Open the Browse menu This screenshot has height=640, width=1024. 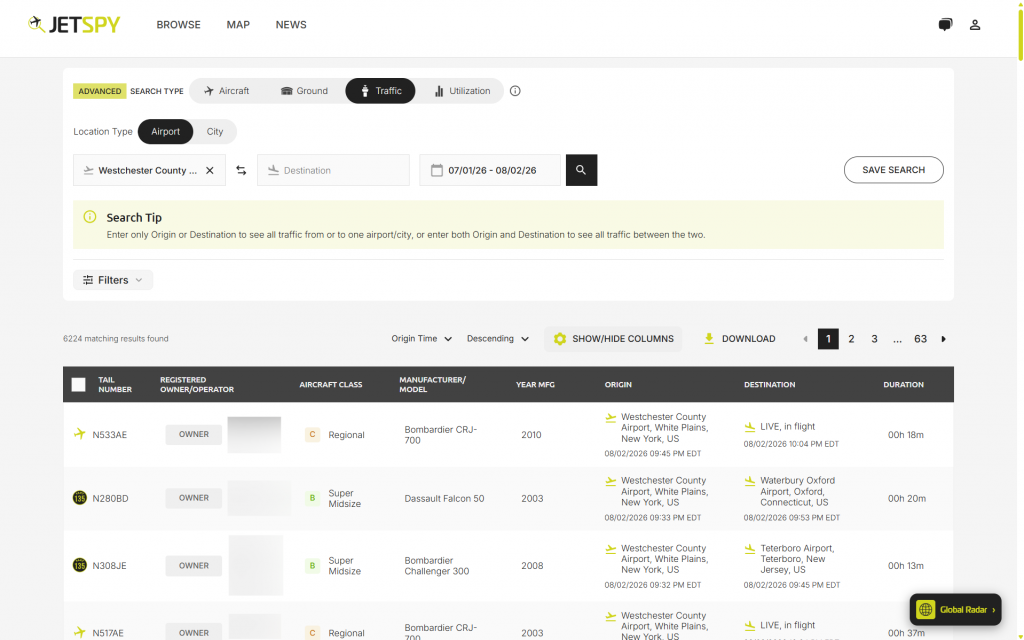coord(178,25)
